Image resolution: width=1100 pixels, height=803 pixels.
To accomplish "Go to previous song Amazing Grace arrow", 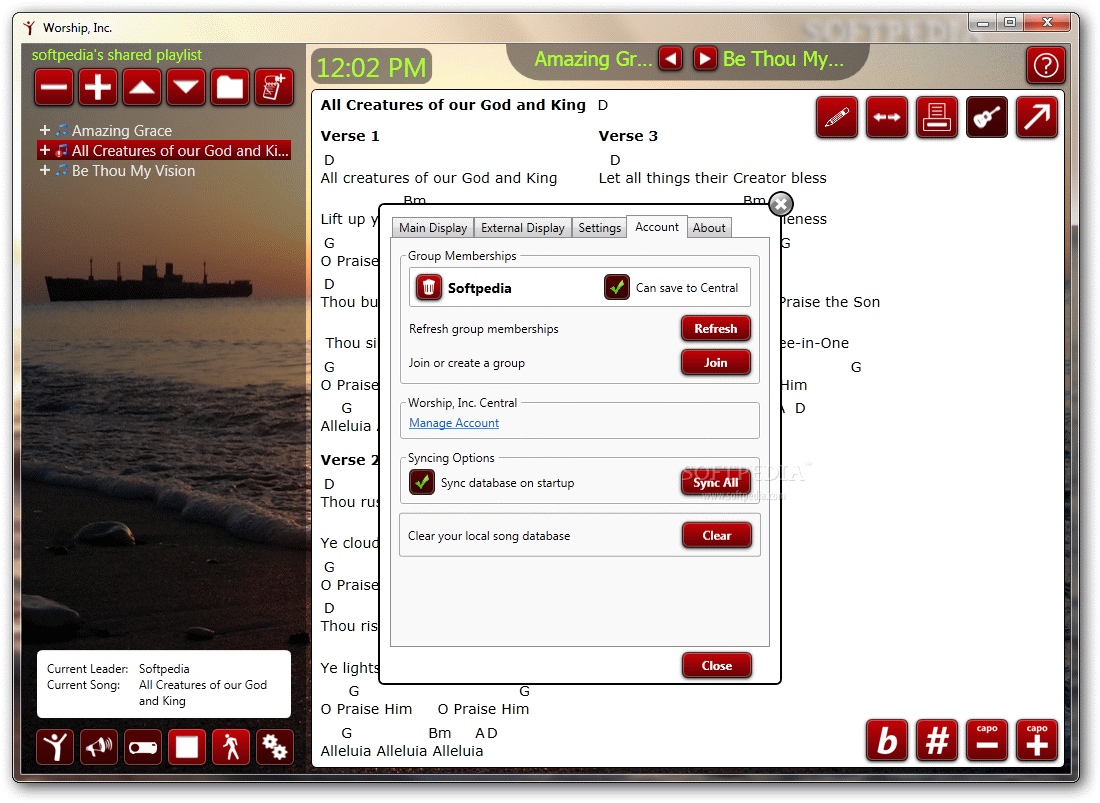I will coord(671,58).
